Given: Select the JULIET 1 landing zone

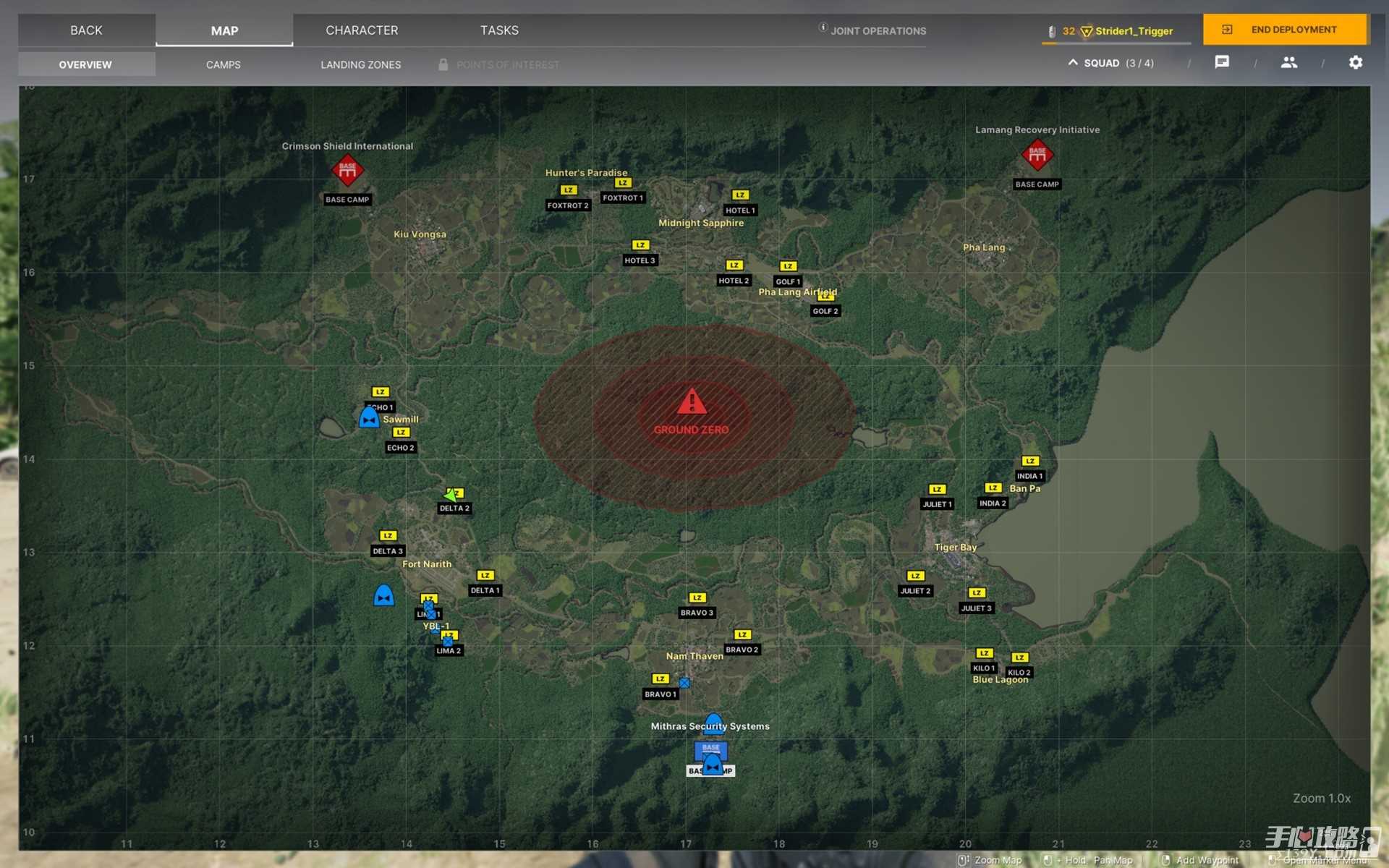Looking at the screenshot, I should tap(937, 497).
